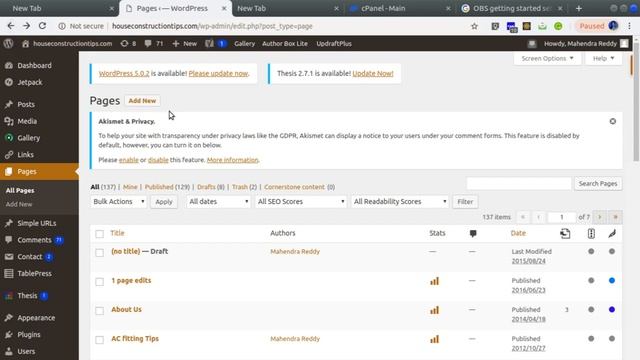This screenshot has width=640, height=360.
Task: Check the About Us row checkbox
Action: click(100, 310)
